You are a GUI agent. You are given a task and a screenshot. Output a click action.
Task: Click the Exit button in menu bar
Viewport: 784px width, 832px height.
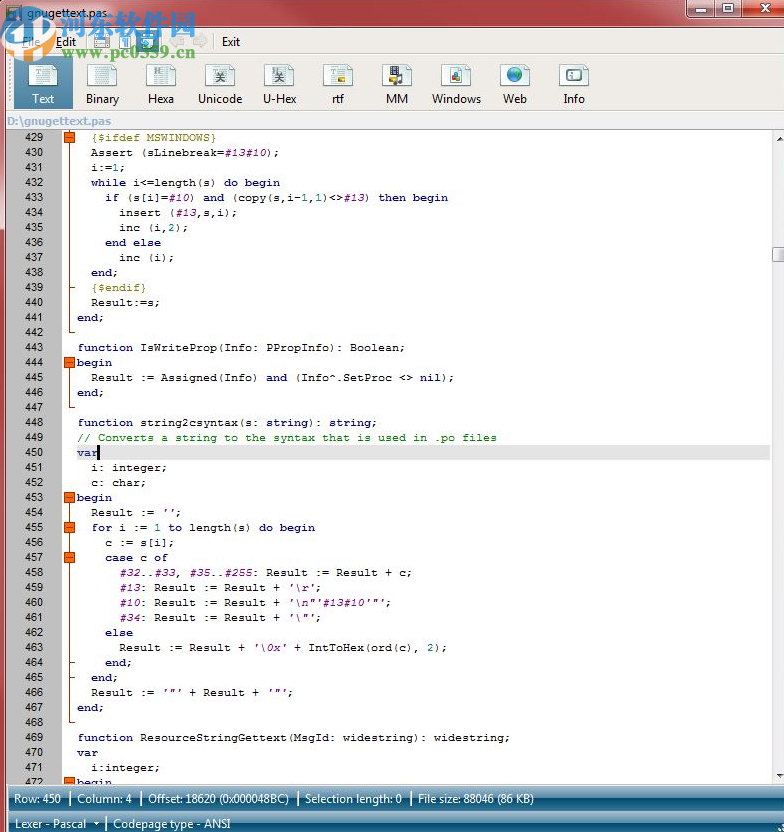point(231,42)
